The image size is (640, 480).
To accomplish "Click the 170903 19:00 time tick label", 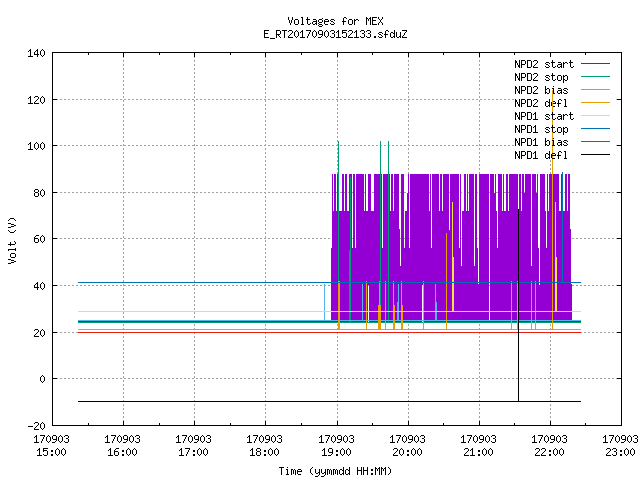I will pyautogui.click(x=336, y=446).
